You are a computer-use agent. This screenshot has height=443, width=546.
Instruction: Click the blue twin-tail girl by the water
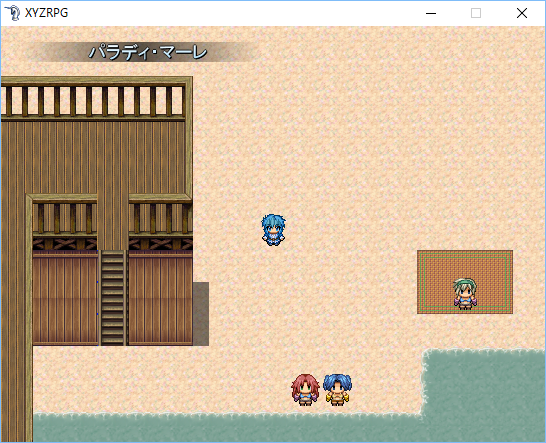coord(337,390)
